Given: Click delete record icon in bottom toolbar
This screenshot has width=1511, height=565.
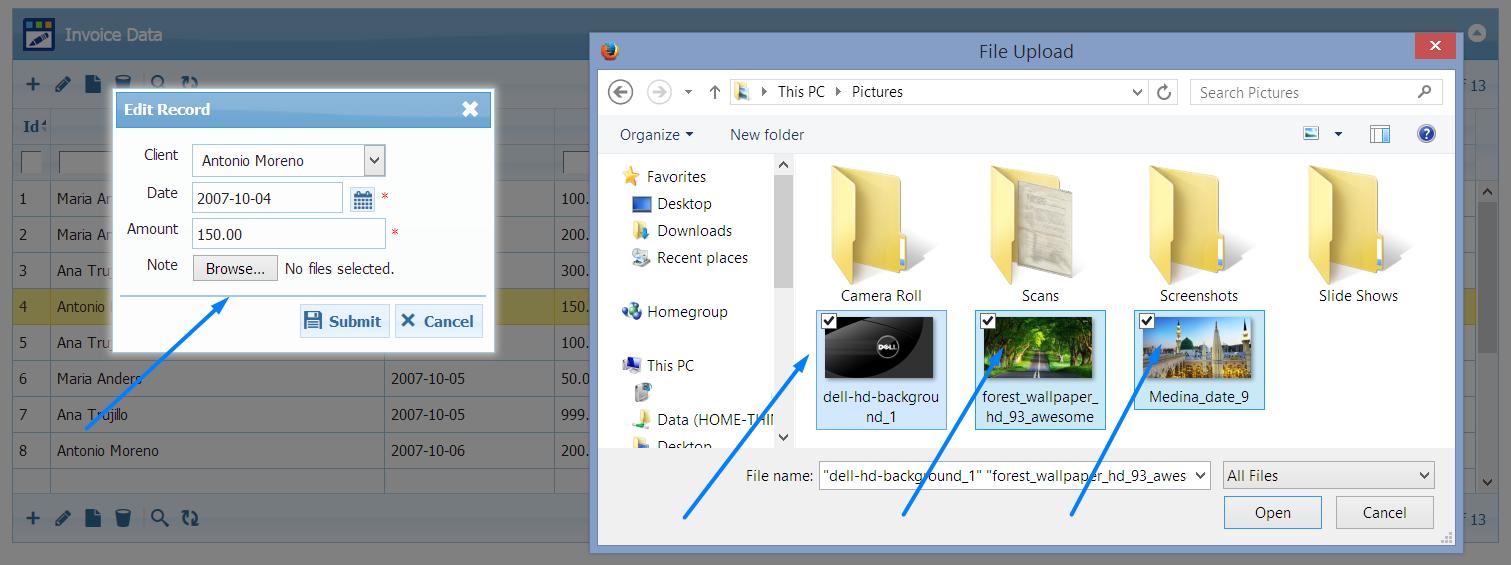Looking at the screenshot, I should [123, 517].
